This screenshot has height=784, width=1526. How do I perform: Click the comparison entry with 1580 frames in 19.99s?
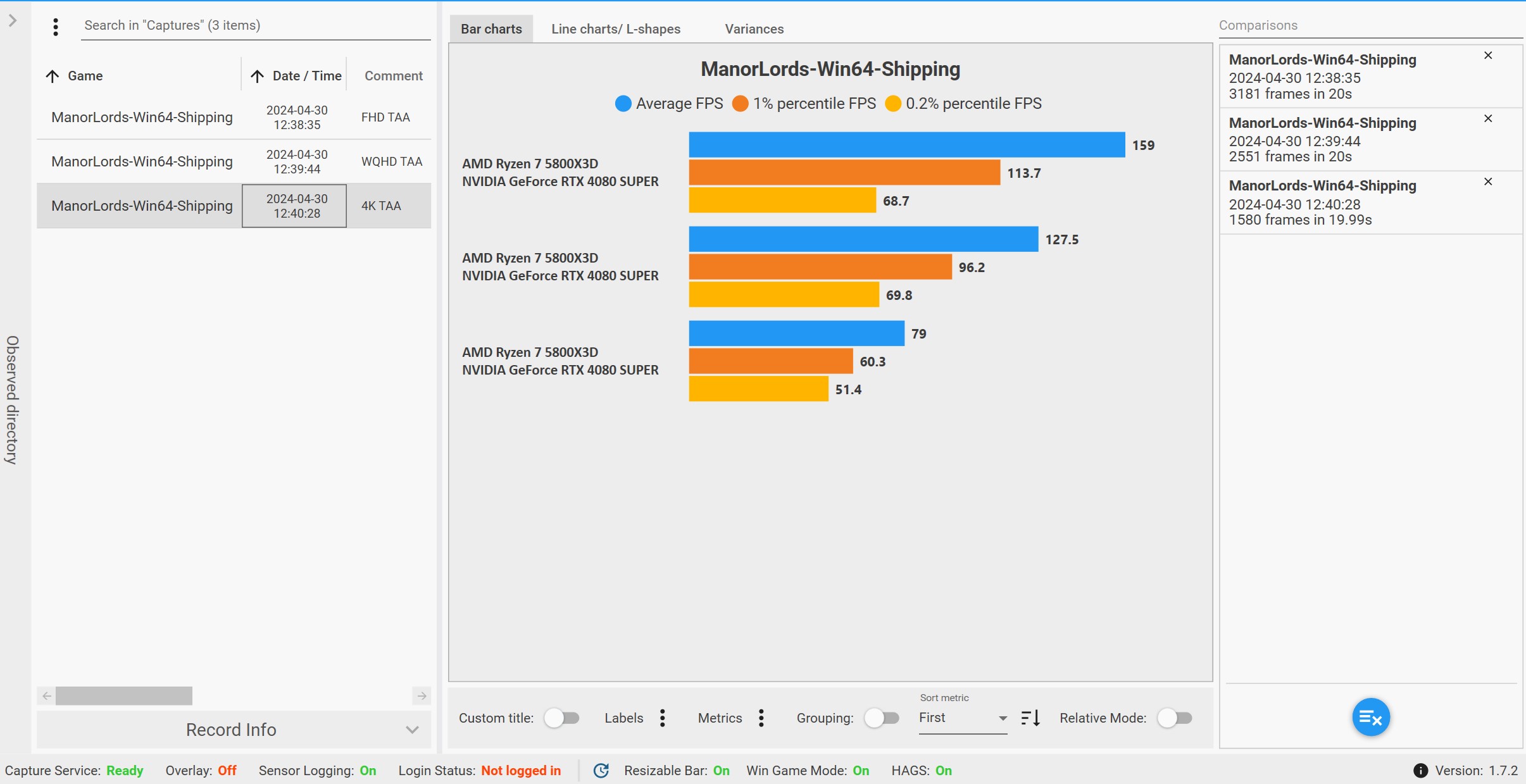(1371, 203)
